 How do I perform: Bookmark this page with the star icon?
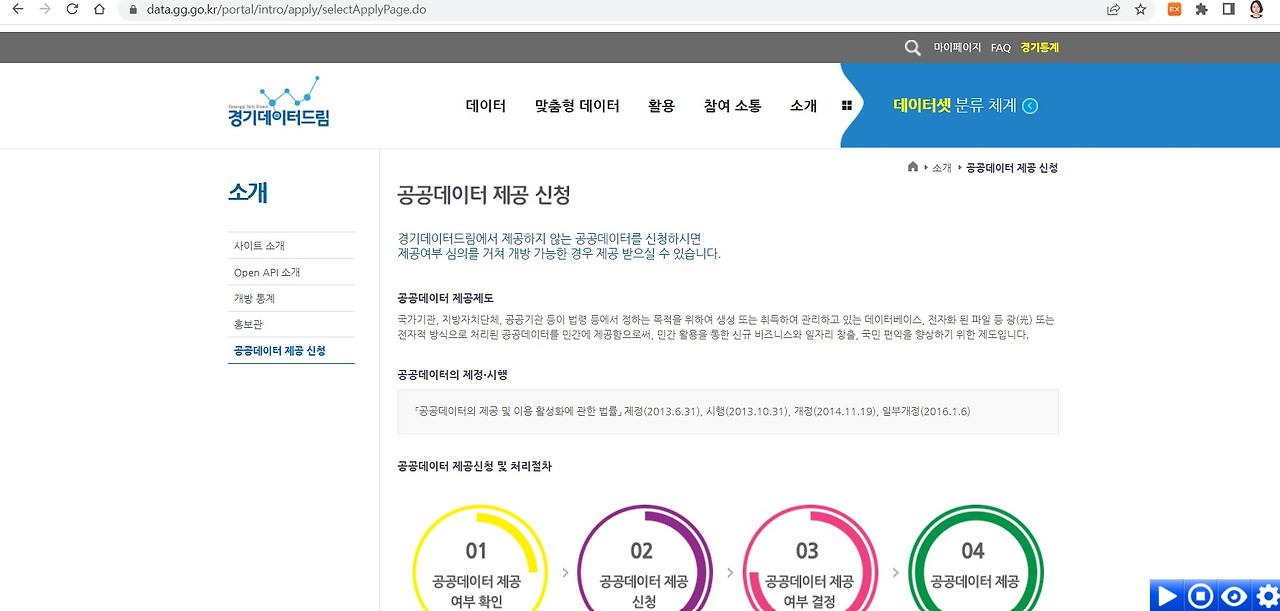click(x=1140, y=9)
